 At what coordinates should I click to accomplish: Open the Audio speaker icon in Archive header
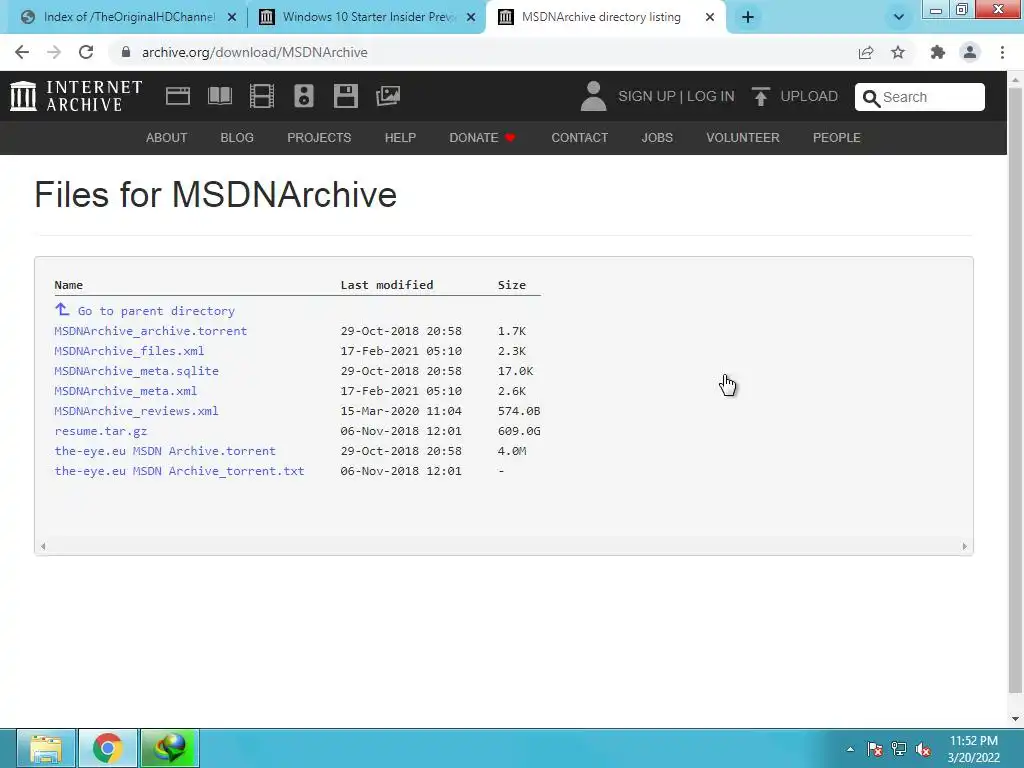click(304, 96)
